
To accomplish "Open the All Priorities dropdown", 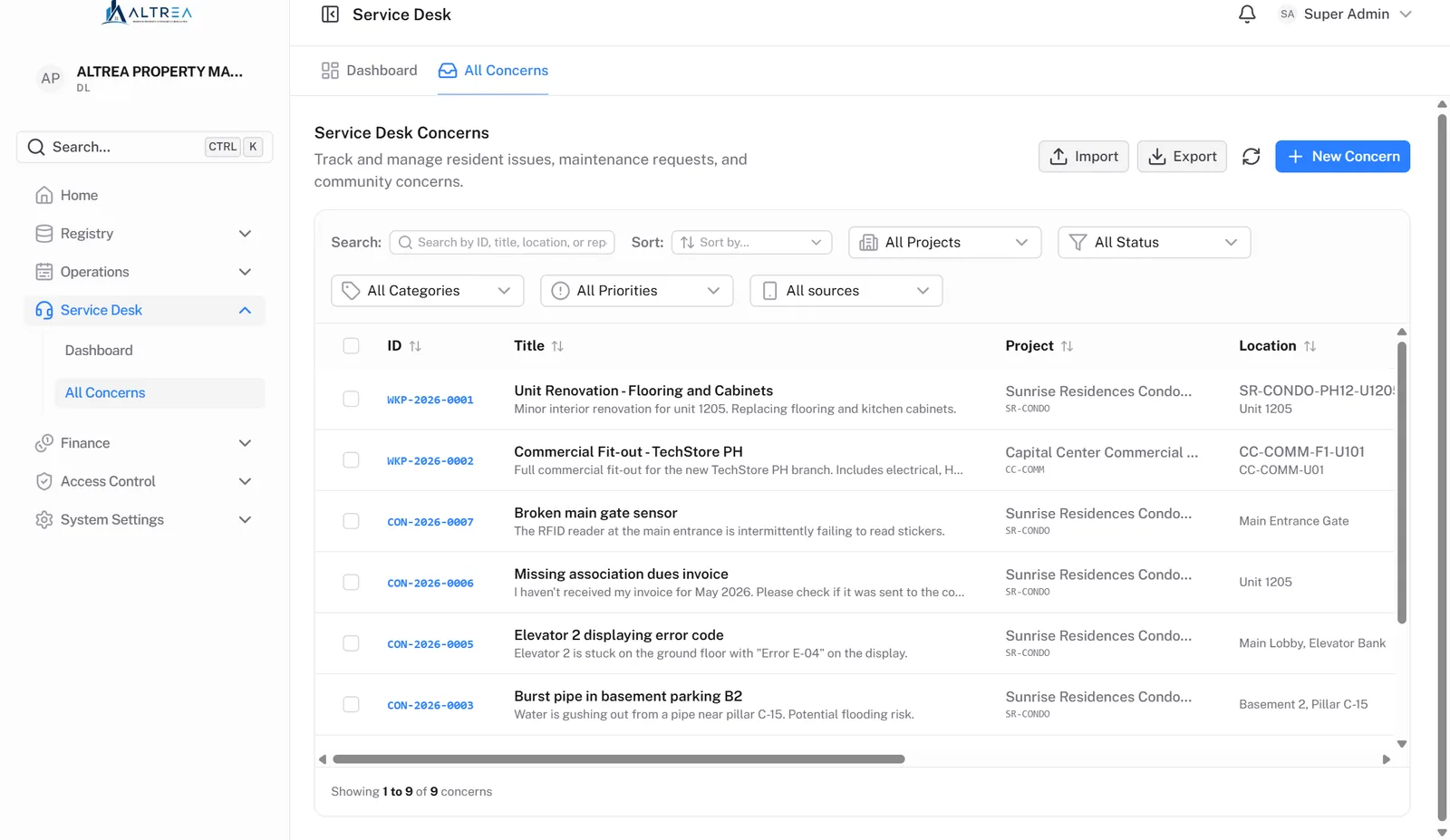I will coord(636,291).
